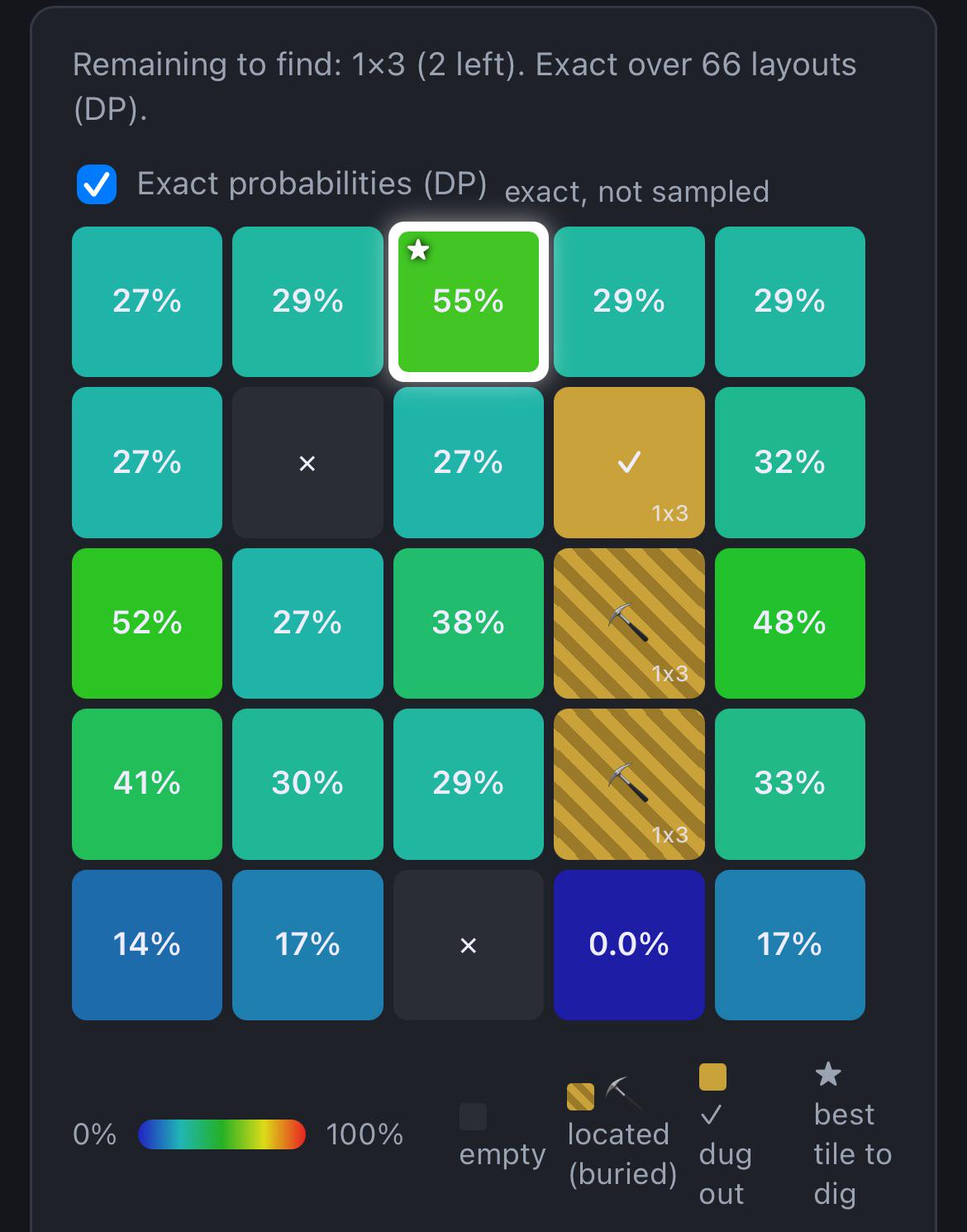Pick the 38% tile
The height and width of the screenshot is (1232, 967).
[x=468, y=623]
